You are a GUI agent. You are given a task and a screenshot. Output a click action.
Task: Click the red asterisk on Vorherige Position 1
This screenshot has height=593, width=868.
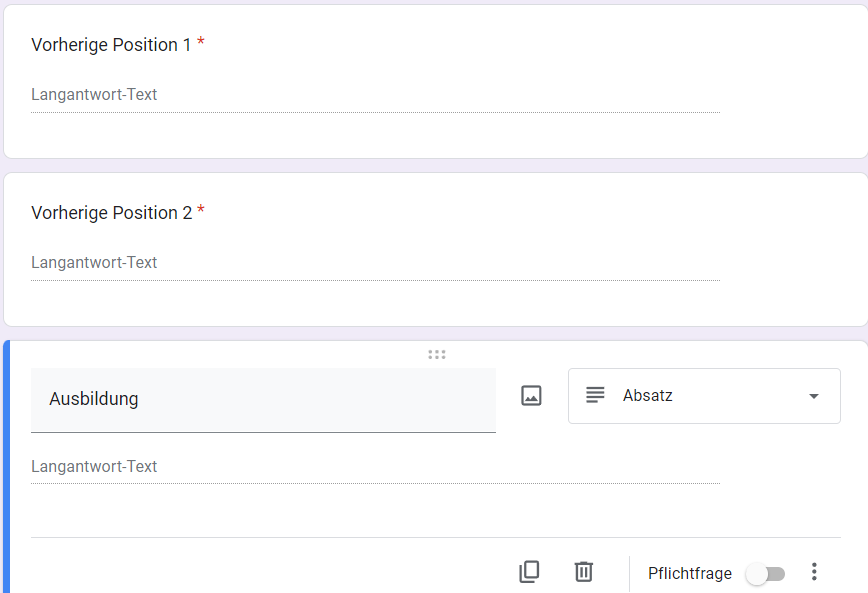pyautogui.click(x=201, y=43)
